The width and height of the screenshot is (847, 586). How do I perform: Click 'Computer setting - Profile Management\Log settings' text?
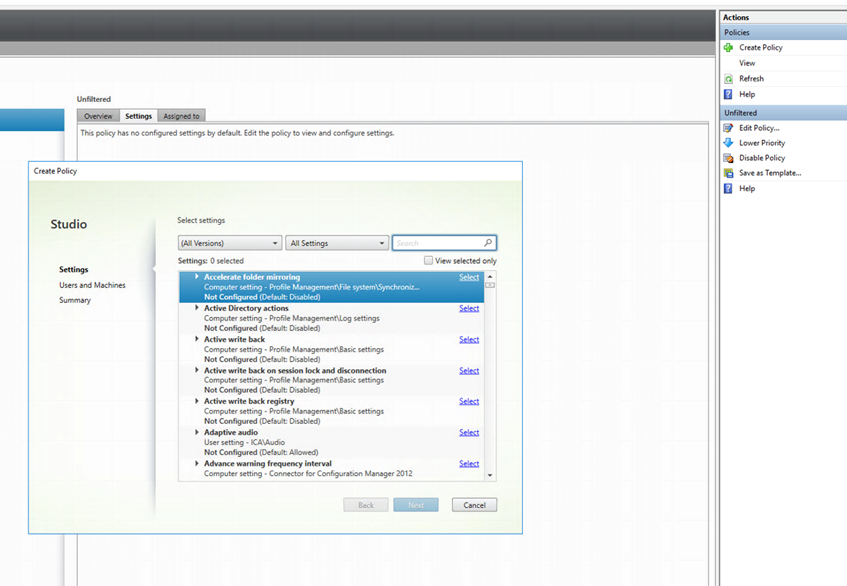point(292,318)
